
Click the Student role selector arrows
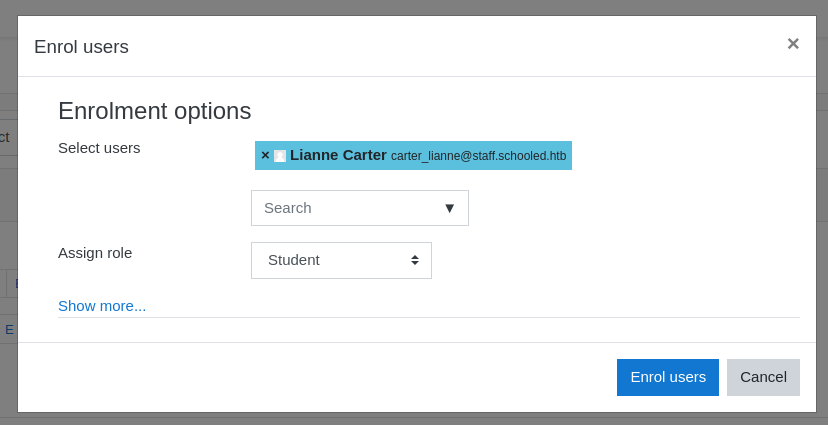point(415,260)
